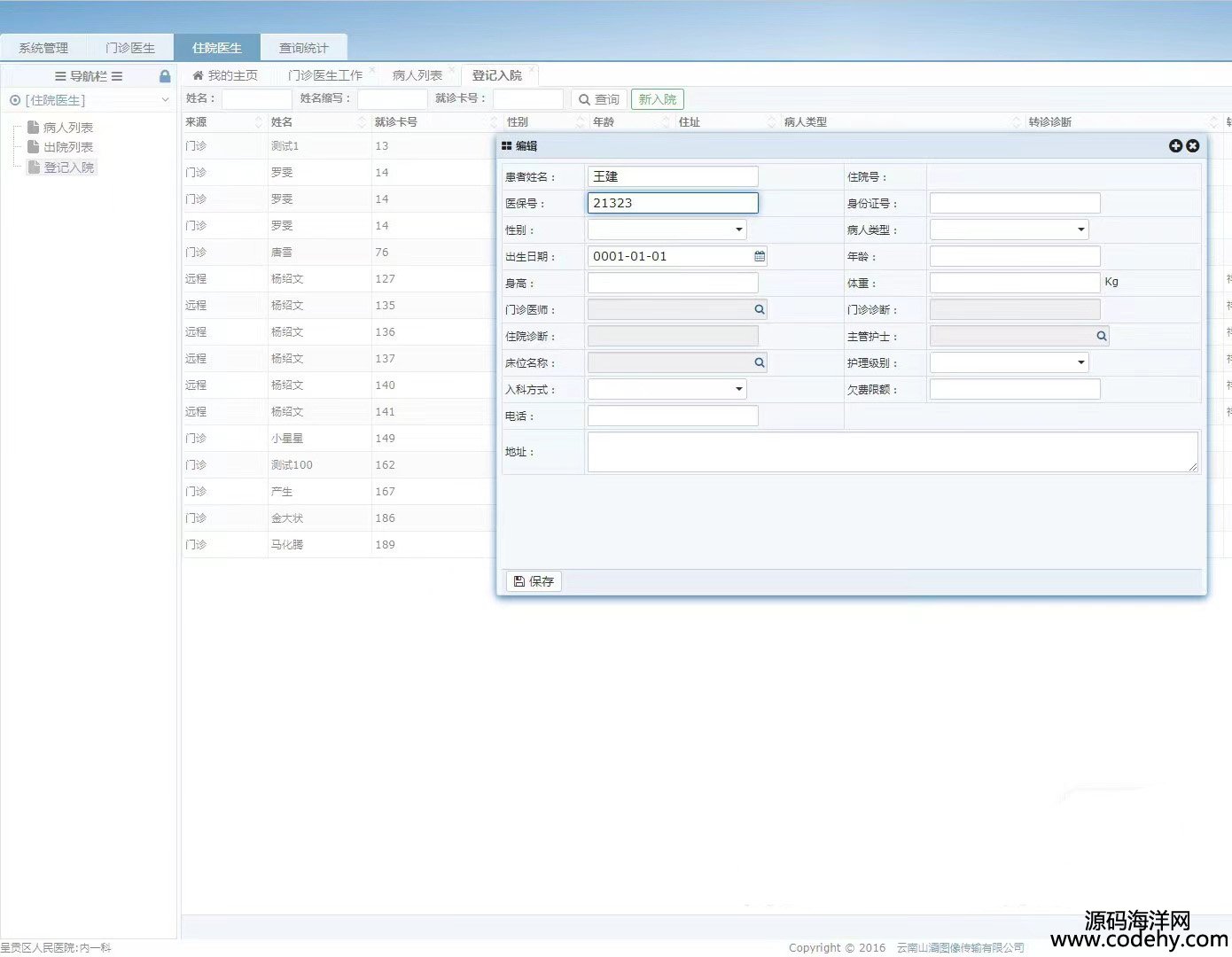The width and height of the screenshot is (1232, 957).
Task: Switch to the 门诊医生 top tab
Action: coord(130,48)
